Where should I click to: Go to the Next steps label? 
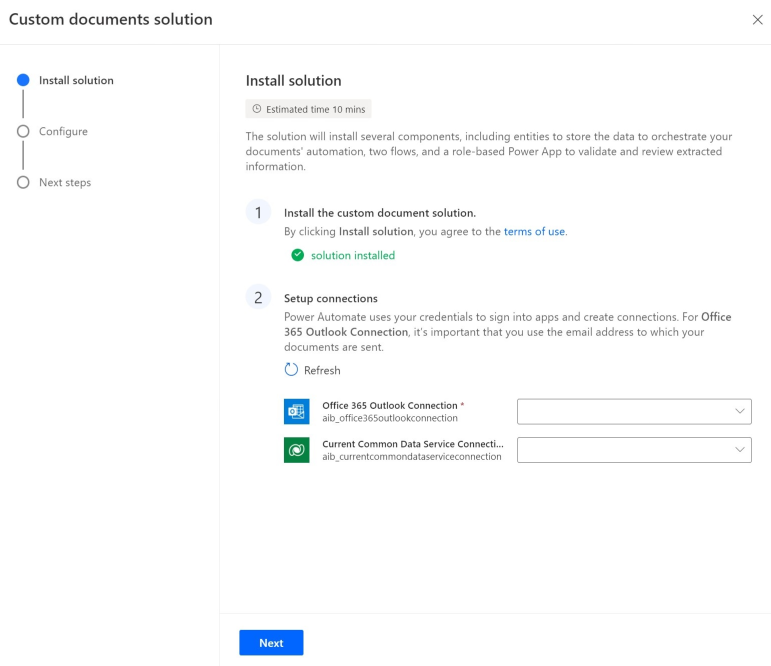pyautogui.click(x=65, y=182)
